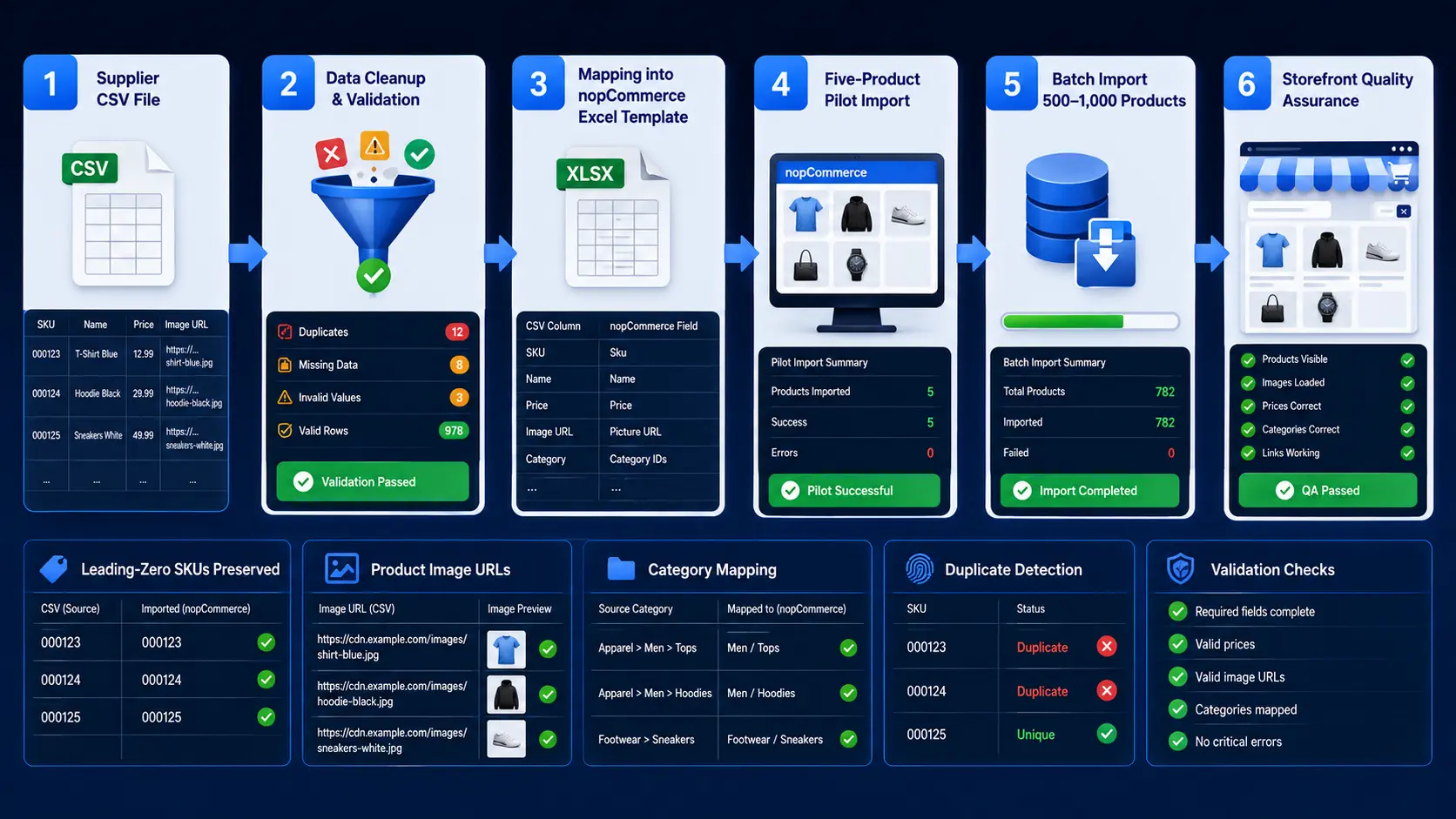Click the Duplicates count badge 12
Image resolution: width=1456 pixels, height=819 pixels.
[x=457, y=332]
